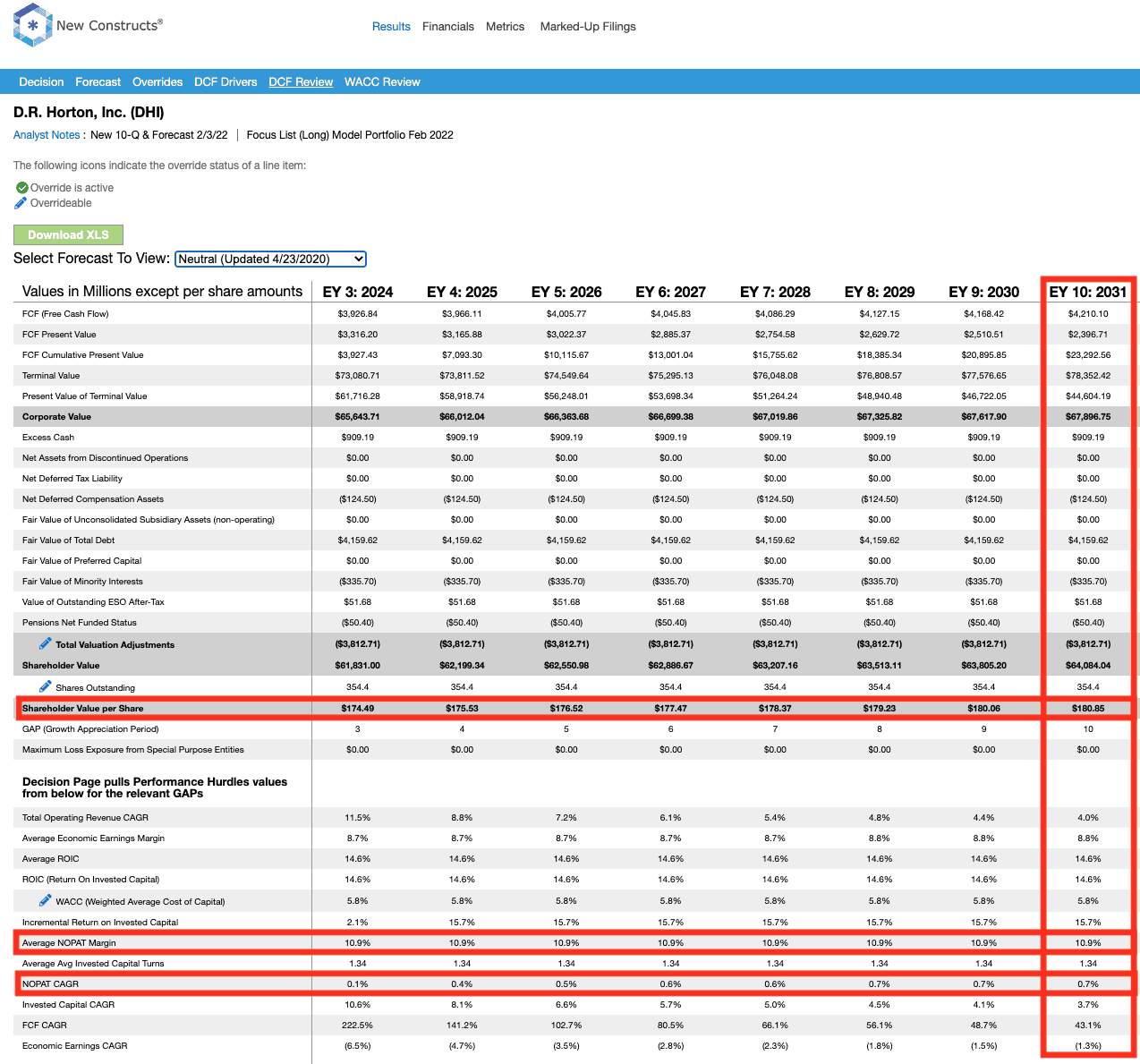Click the Average NOPAT Margin label

69,943
